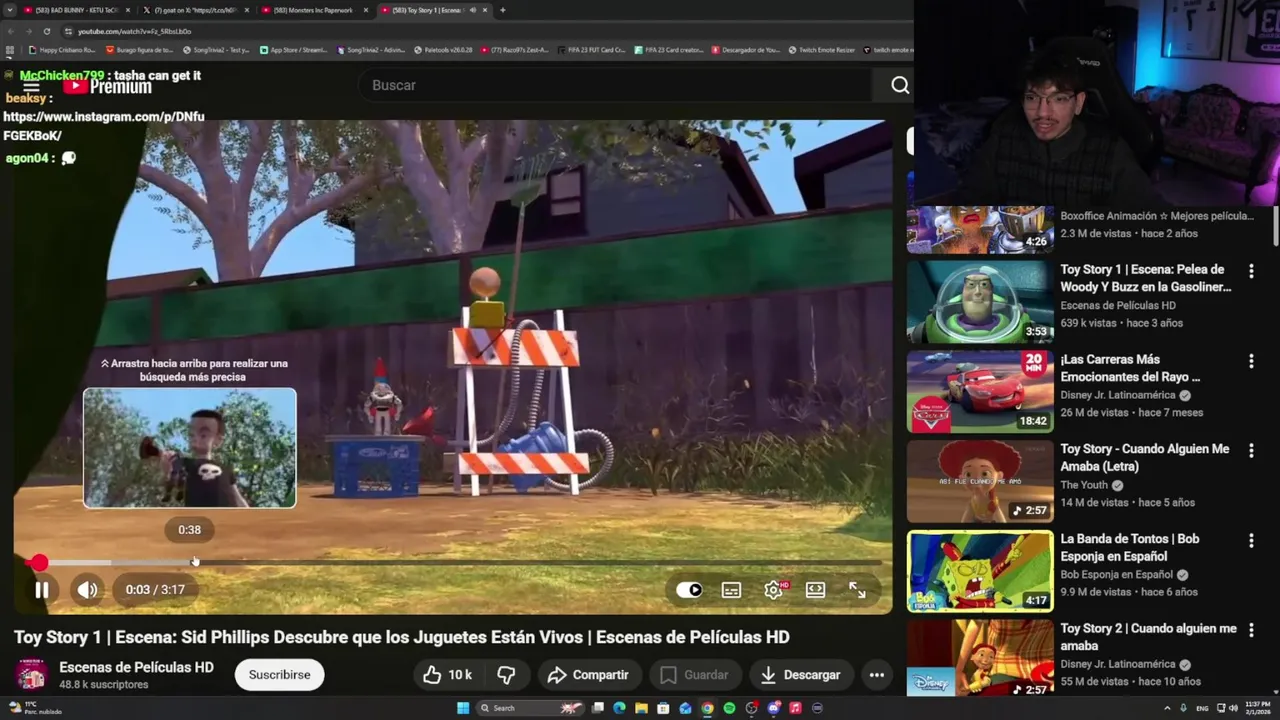Open the Escenas de Películas HD channel avatar
This screenshot has height=720, width=1280.
(31, 675)
